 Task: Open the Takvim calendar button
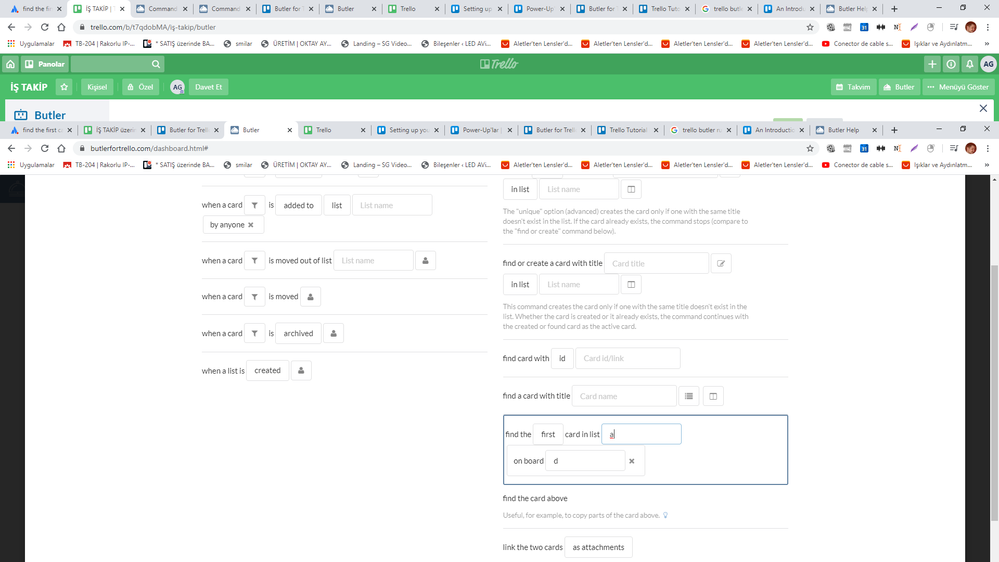[x=853, y=87]
